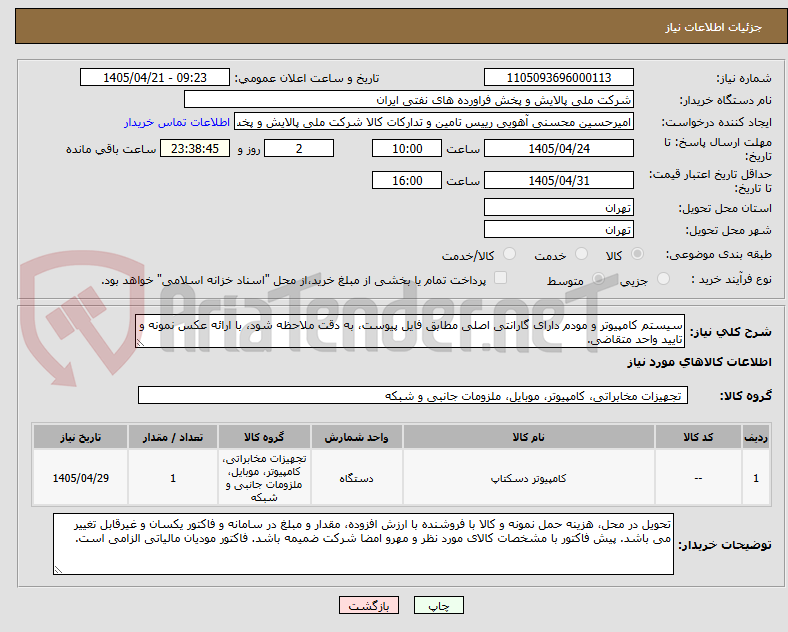Click the گروه کالا table column header
The height and width of the screenshot is (632, 788).
click(264, 437)
